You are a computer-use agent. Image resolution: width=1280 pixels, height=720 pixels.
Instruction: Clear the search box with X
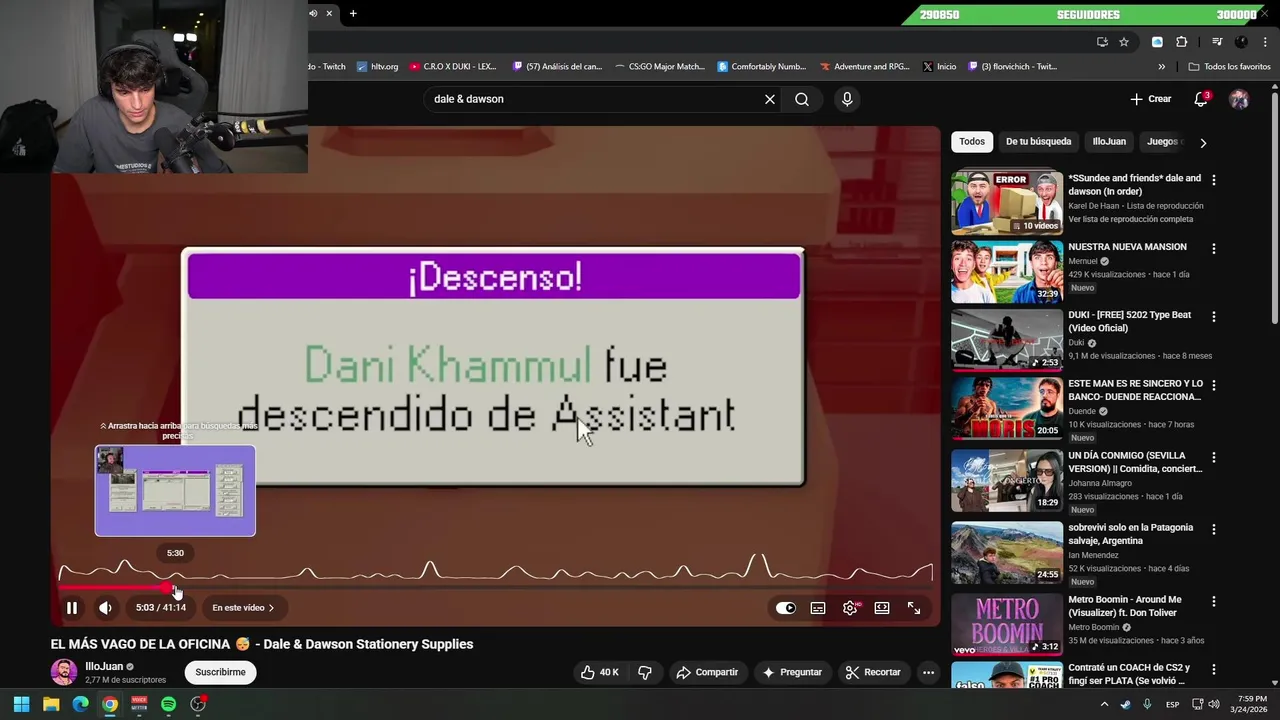tap(770, 99)
